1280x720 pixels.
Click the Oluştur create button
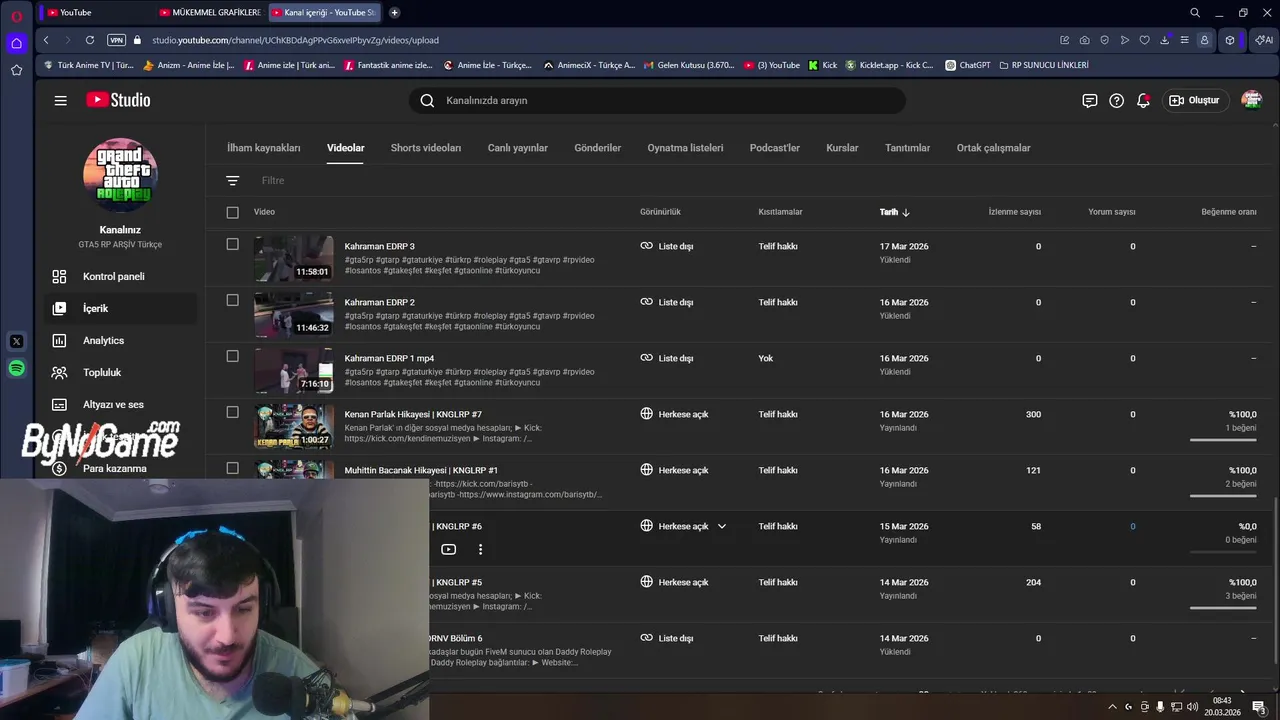coord(1195,100)
